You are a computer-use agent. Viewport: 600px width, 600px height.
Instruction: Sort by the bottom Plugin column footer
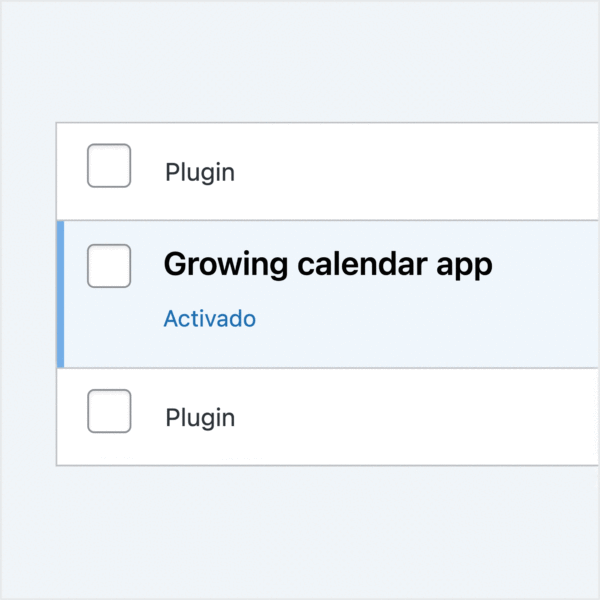200,417
